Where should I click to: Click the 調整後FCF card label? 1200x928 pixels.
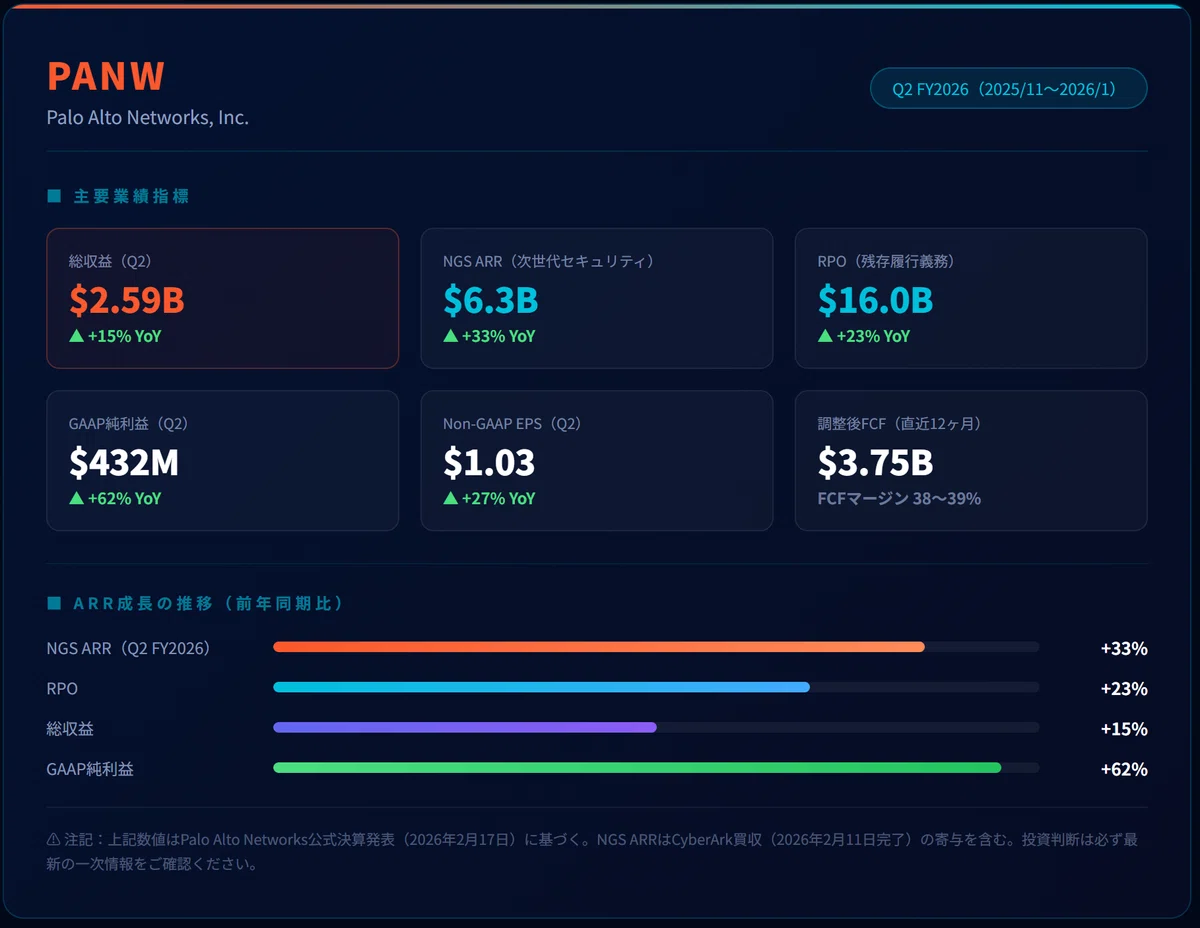900,424
